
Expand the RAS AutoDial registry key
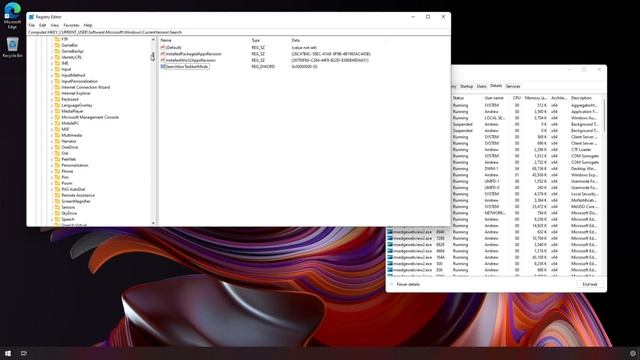point(52,189)
